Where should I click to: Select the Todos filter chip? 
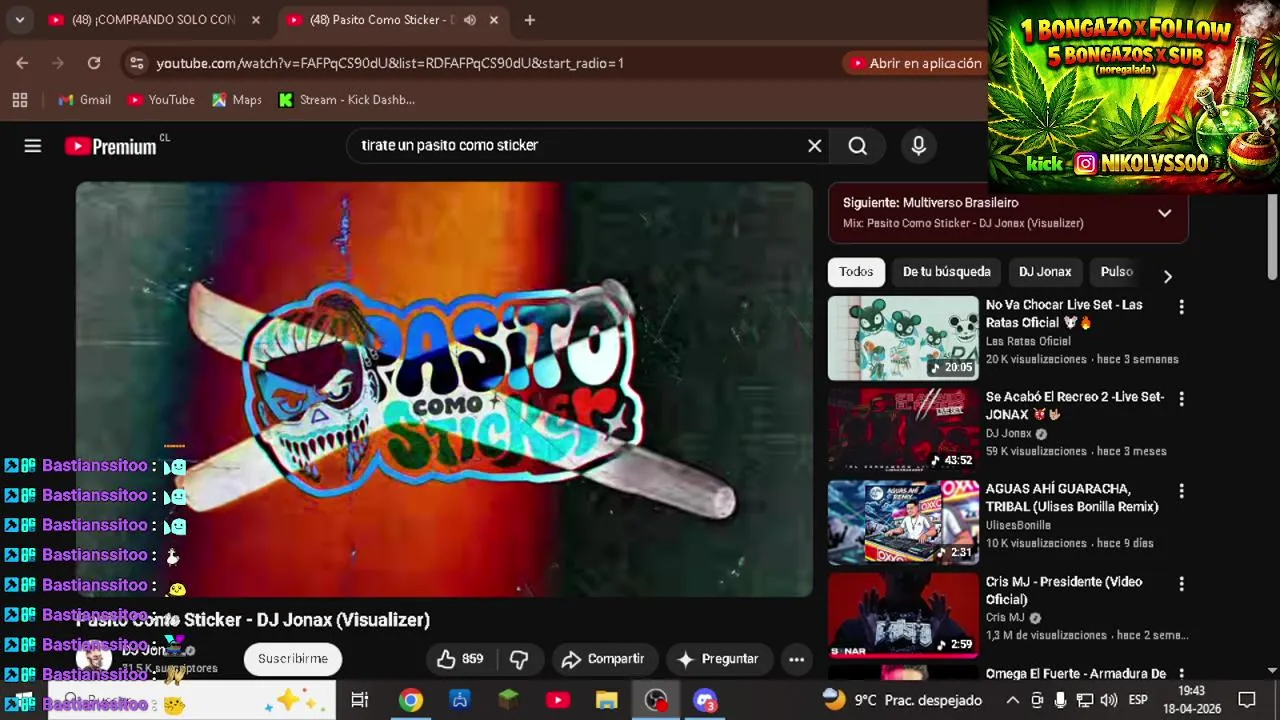856,272
